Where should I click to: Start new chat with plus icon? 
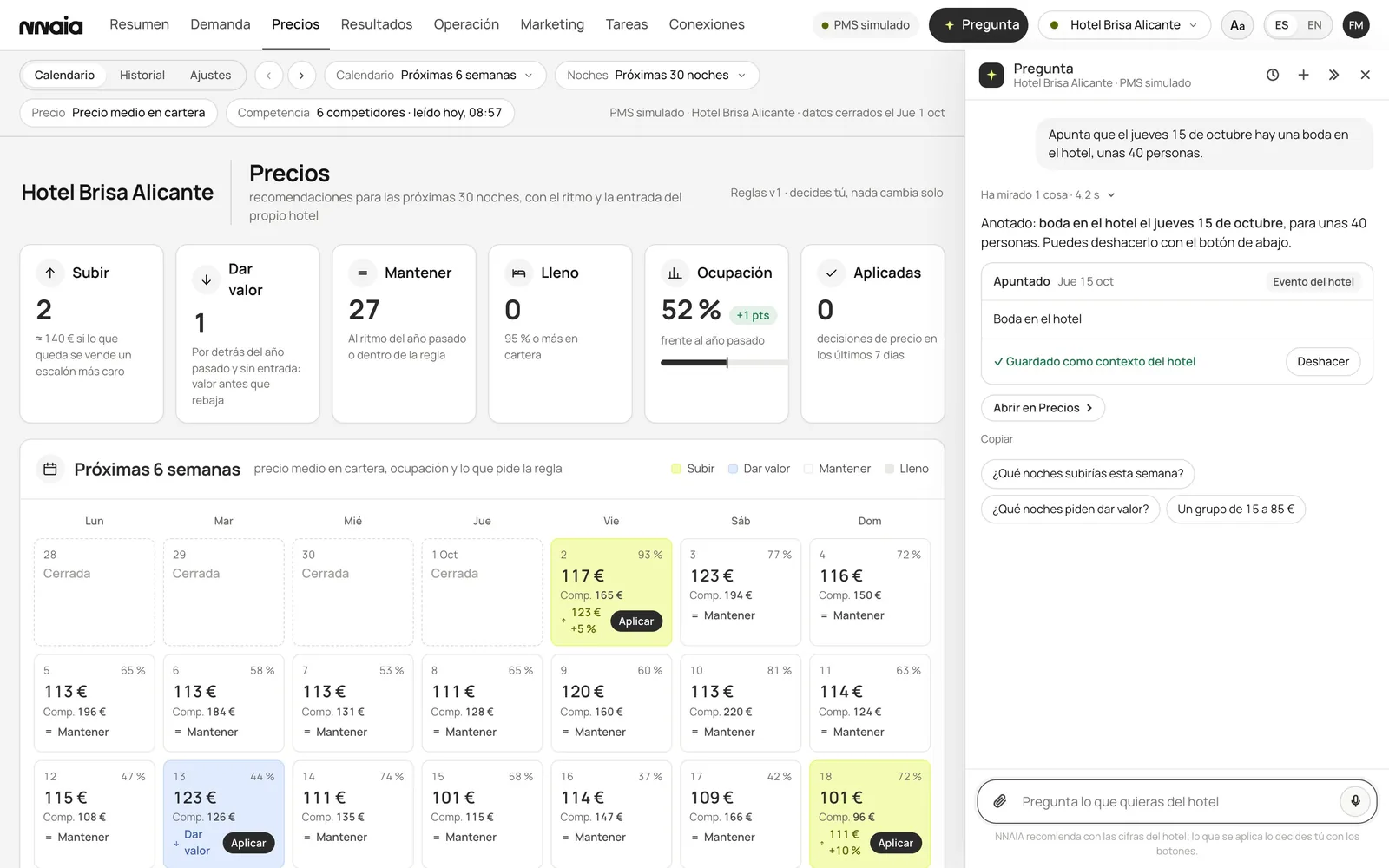click(x=1303, y=76)
